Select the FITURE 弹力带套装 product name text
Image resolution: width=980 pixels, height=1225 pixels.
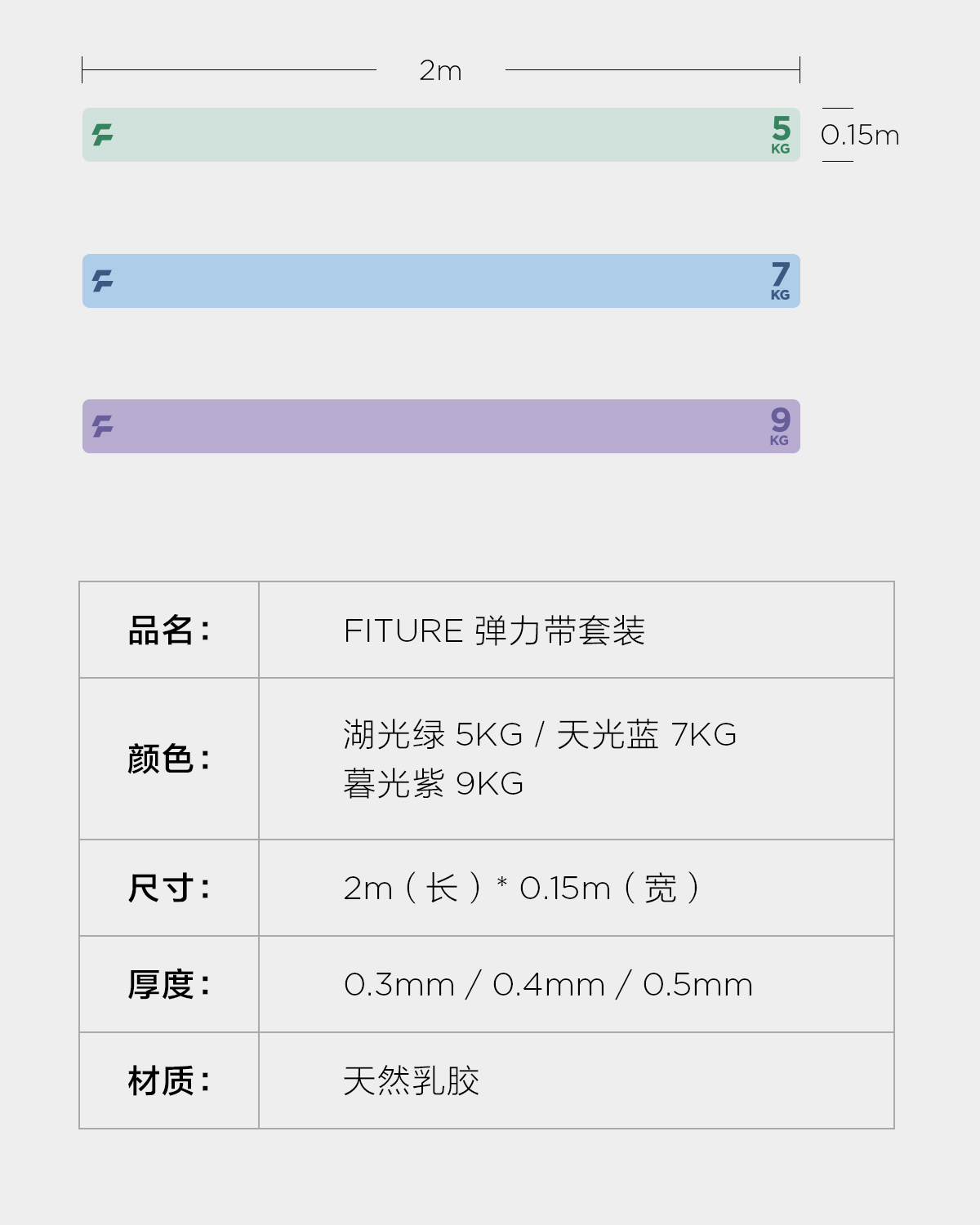(x=494, y=630)
